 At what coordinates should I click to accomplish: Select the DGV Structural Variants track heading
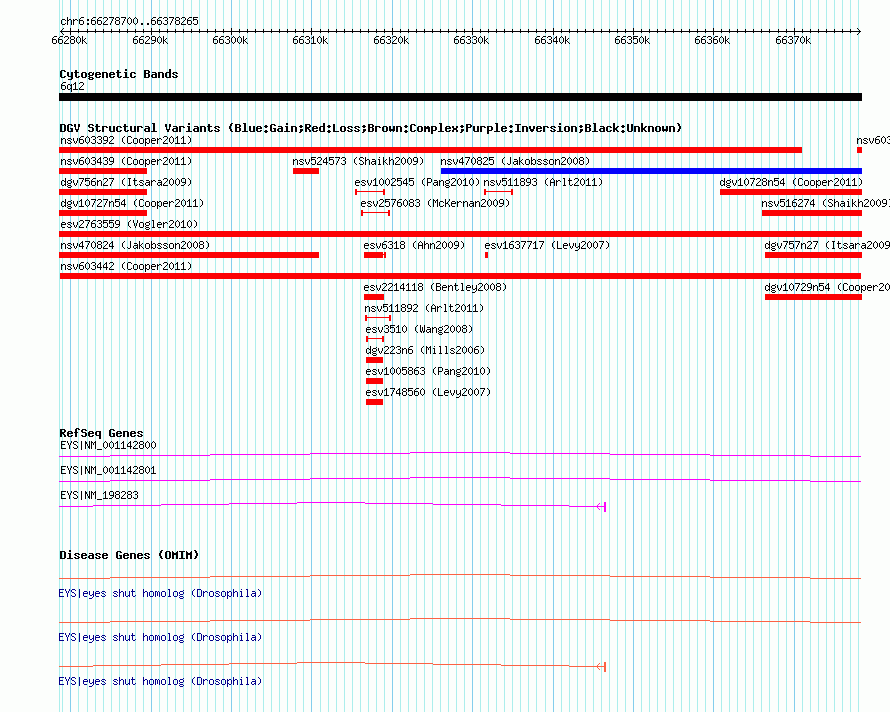point(371,128)
